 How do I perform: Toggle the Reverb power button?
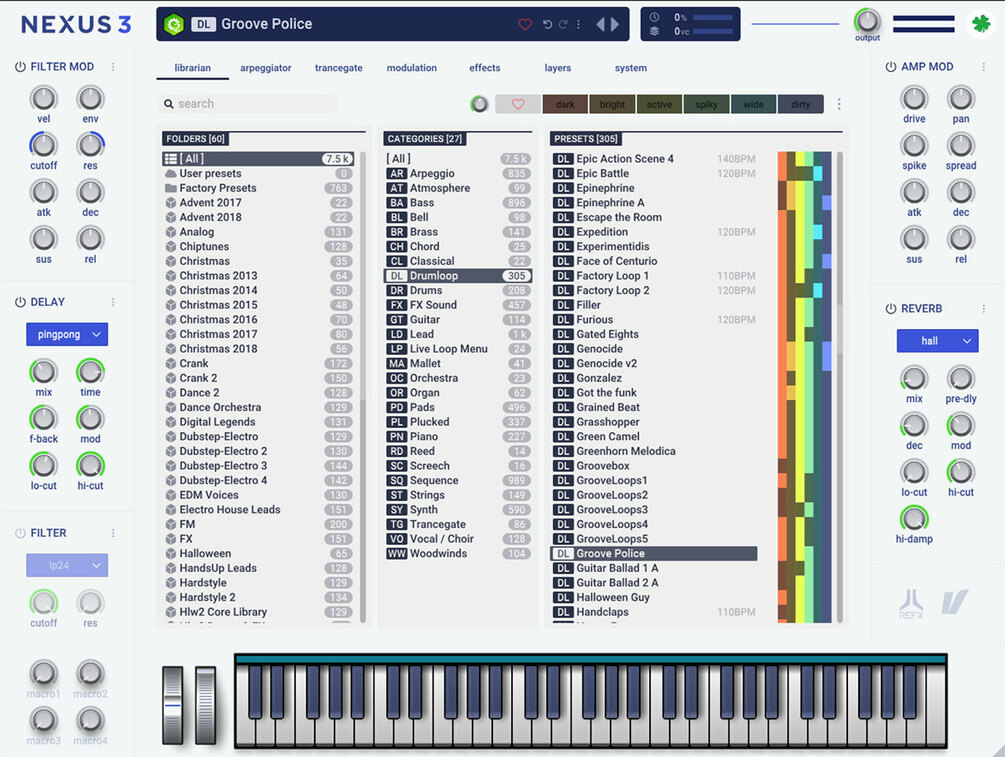coord(890,308)
